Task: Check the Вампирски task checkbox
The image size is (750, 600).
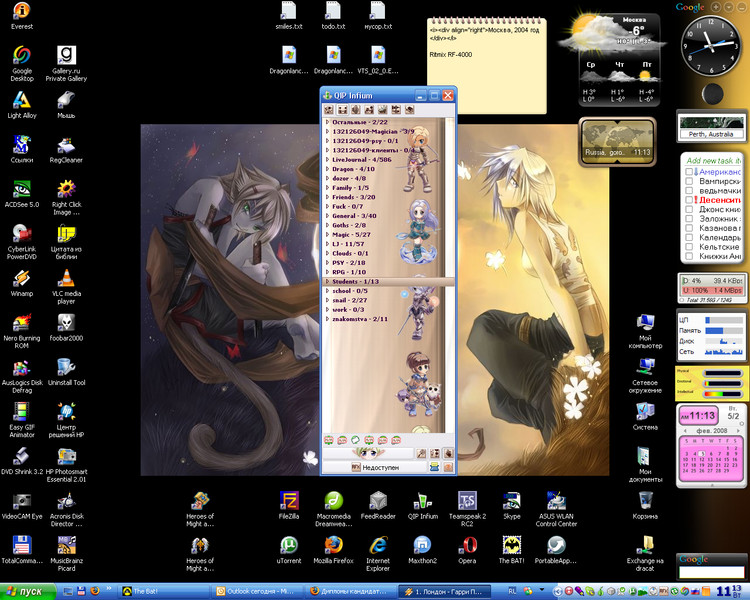Action: pos(689,181)
